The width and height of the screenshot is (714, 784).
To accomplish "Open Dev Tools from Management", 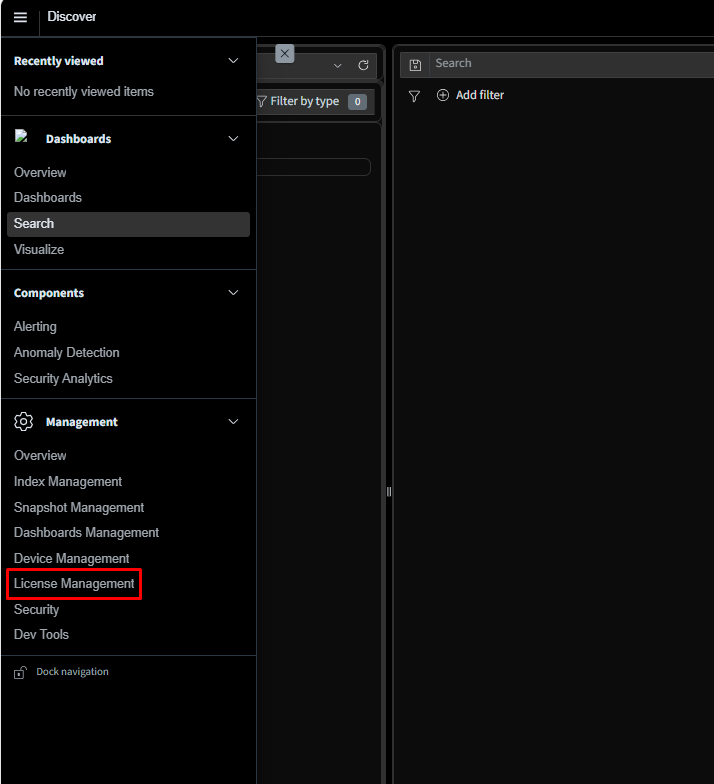I will pyautogui.click(x=41, y=635).
